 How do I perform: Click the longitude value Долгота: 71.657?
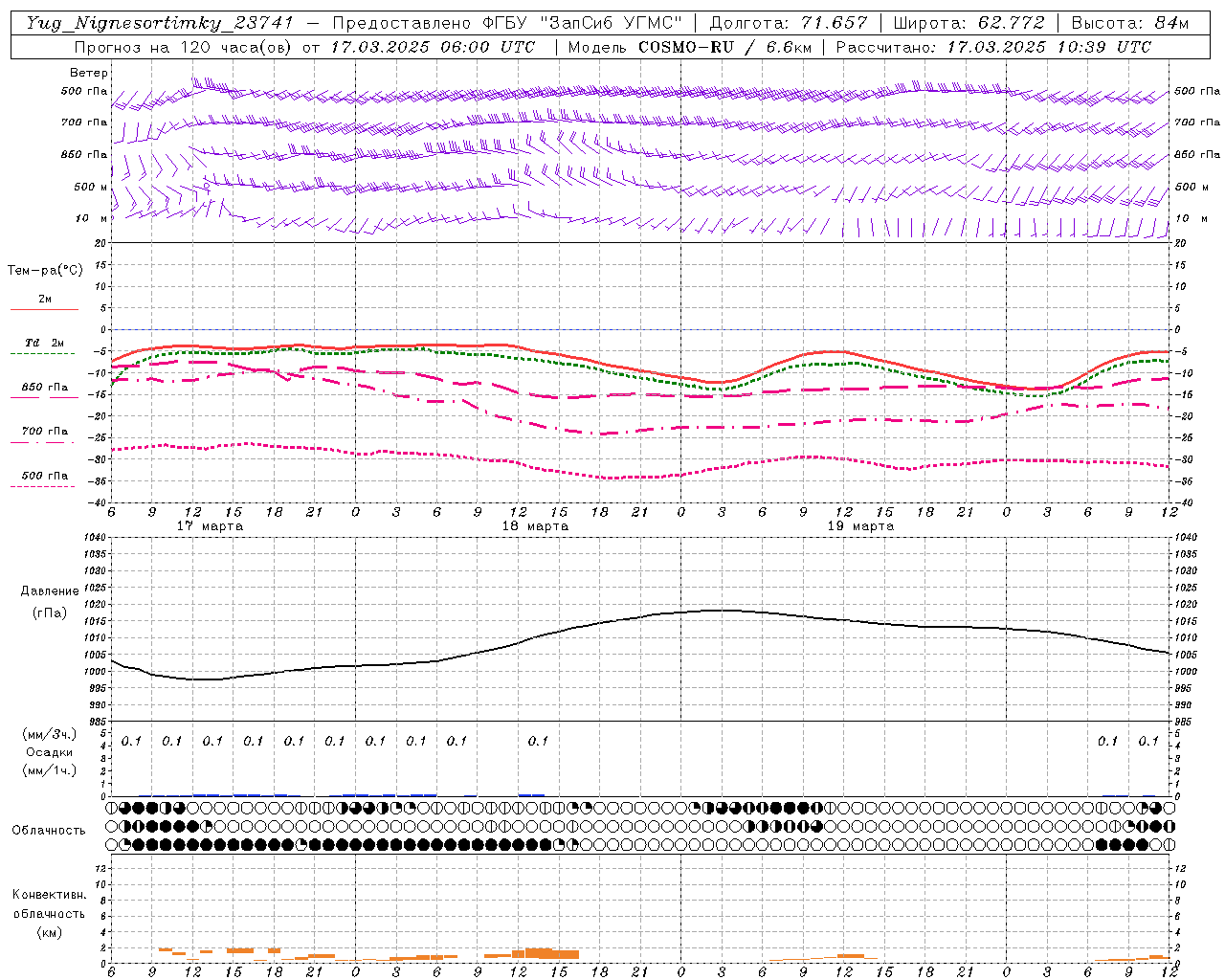tap(789, 23)
